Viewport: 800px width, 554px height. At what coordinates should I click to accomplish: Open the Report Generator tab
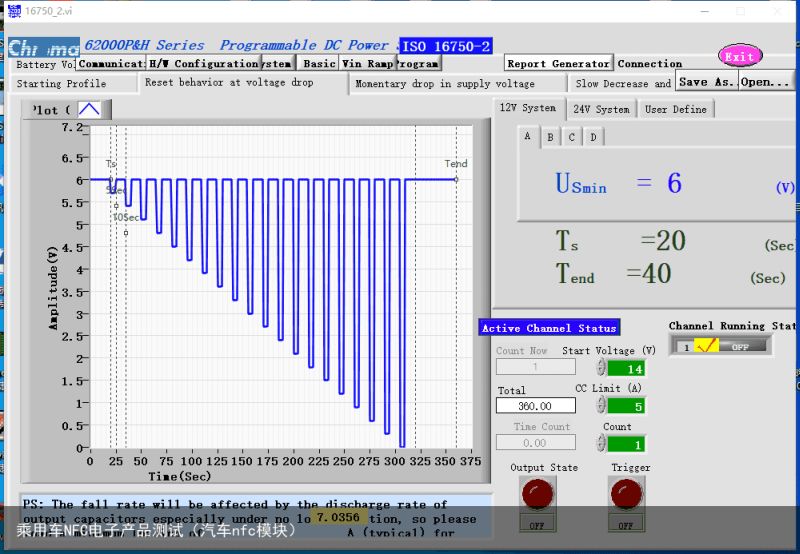tap(558, 63)
